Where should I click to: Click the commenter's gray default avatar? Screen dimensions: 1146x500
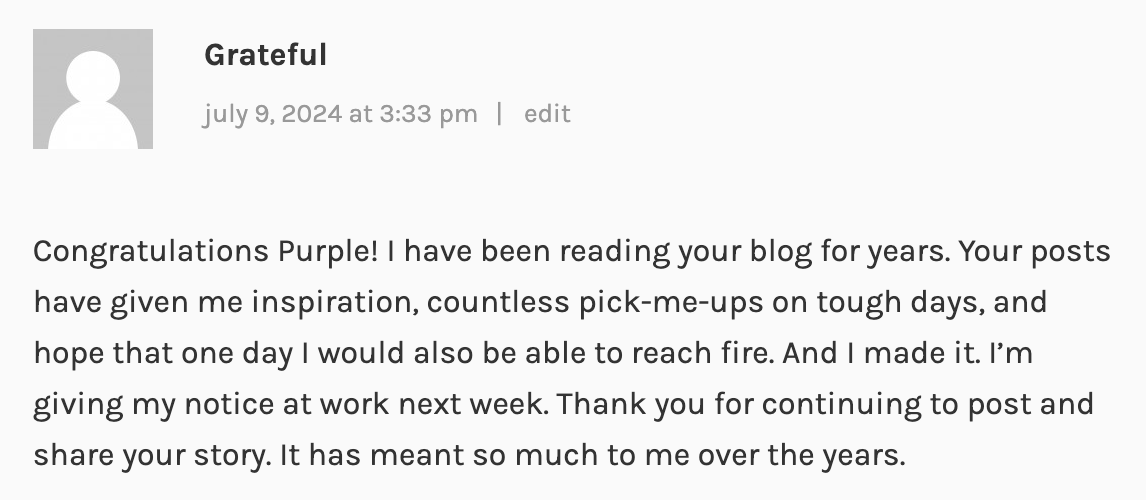coord(93,89)
